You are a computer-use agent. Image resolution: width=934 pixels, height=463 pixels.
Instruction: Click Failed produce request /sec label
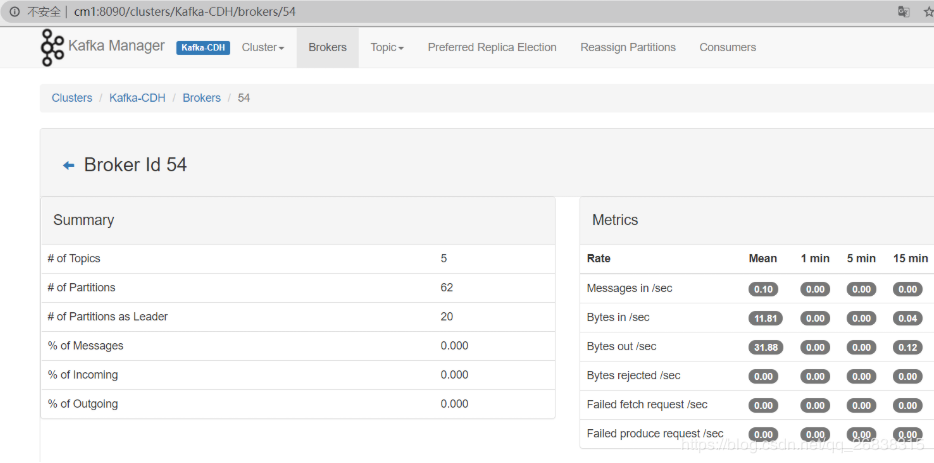tap(655, 434)
